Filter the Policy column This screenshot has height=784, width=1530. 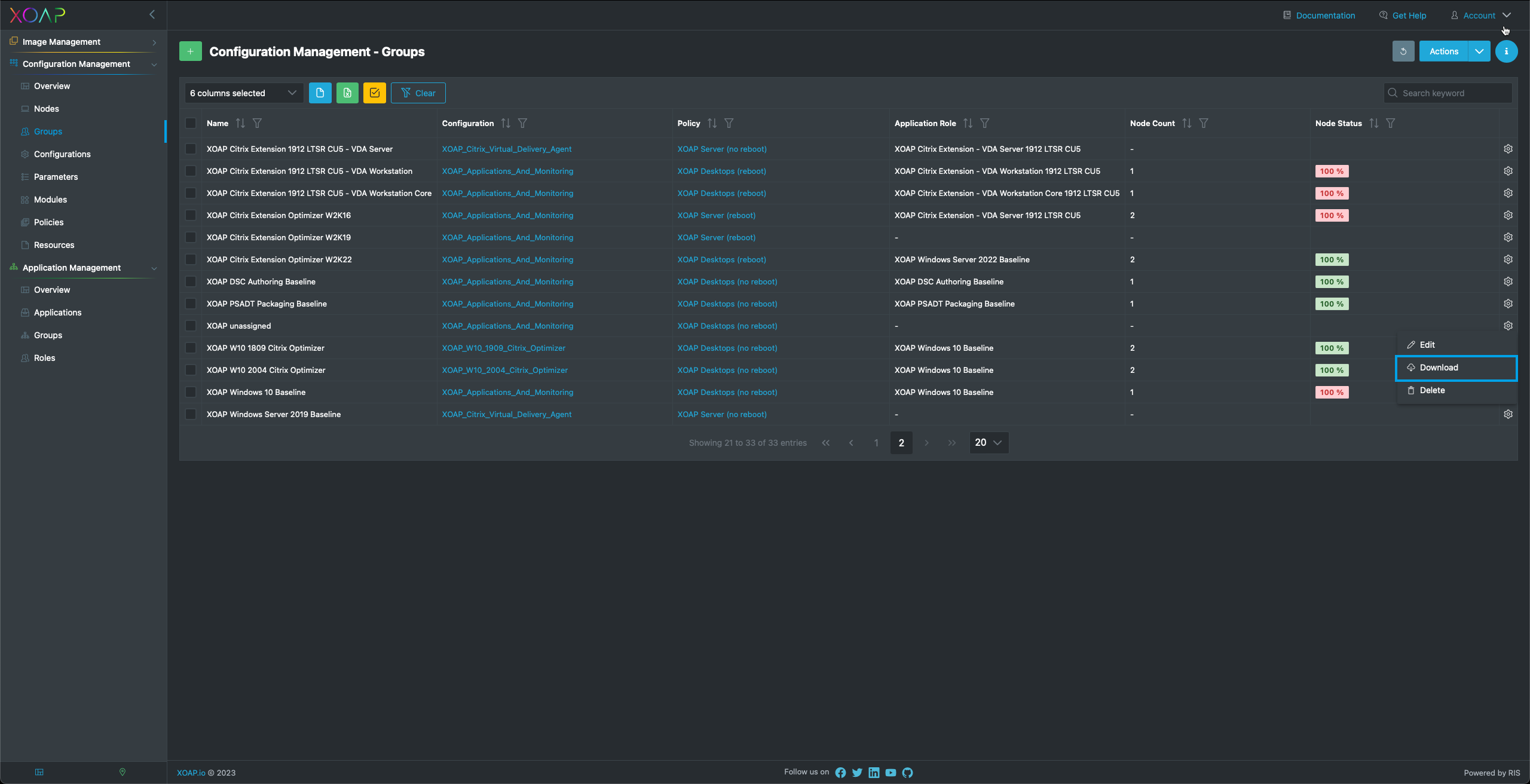729,123
